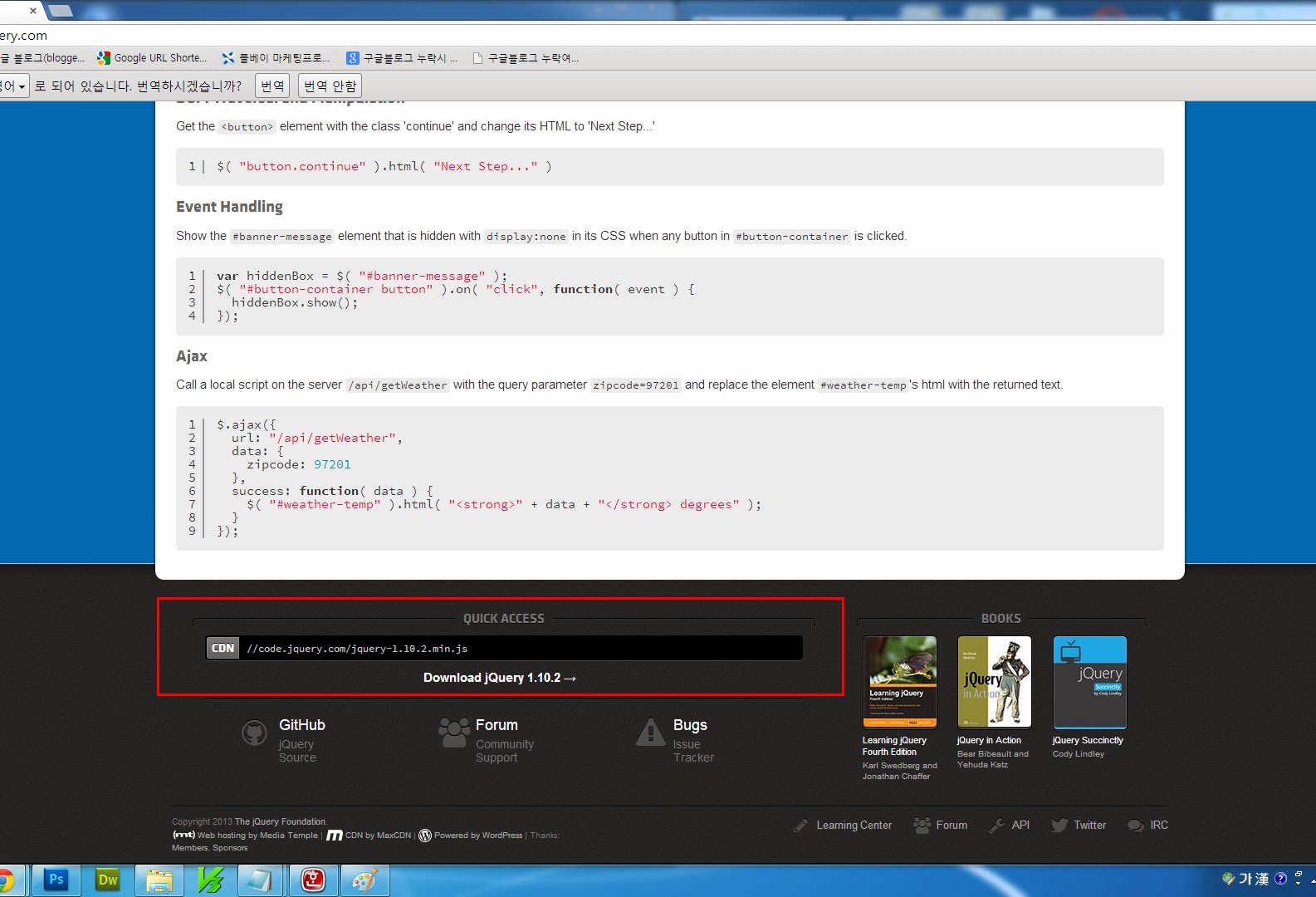
Task: Open the footer Forum link
Action: 952,825
